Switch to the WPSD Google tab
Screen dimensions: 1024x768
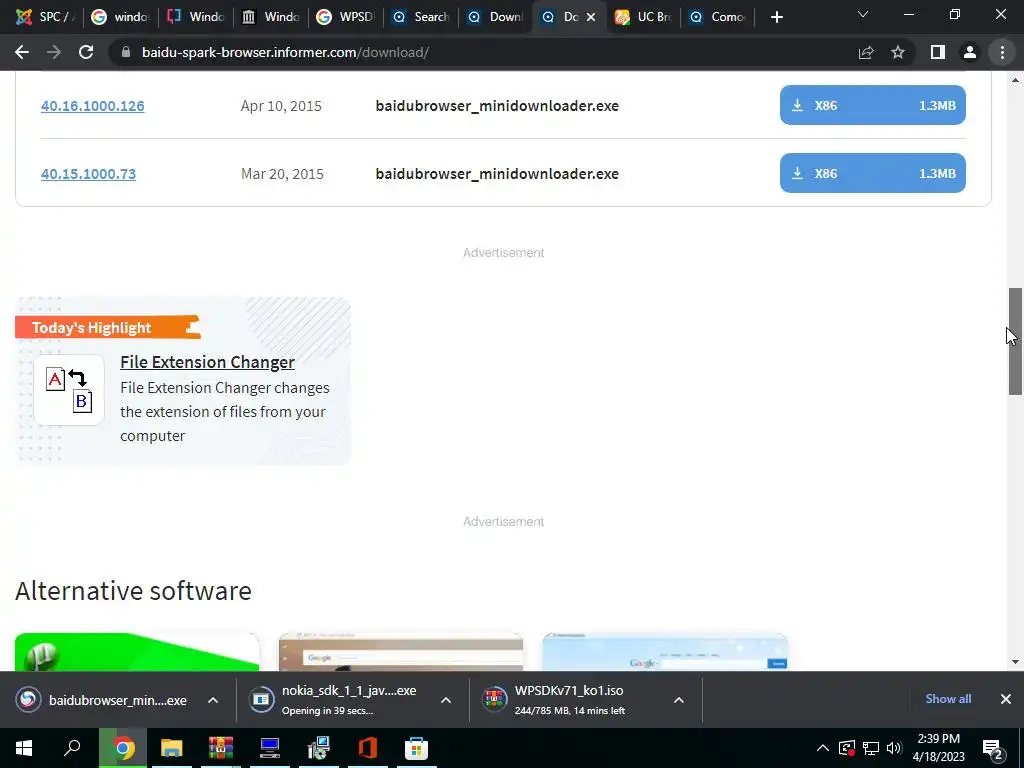coord(345,17)
